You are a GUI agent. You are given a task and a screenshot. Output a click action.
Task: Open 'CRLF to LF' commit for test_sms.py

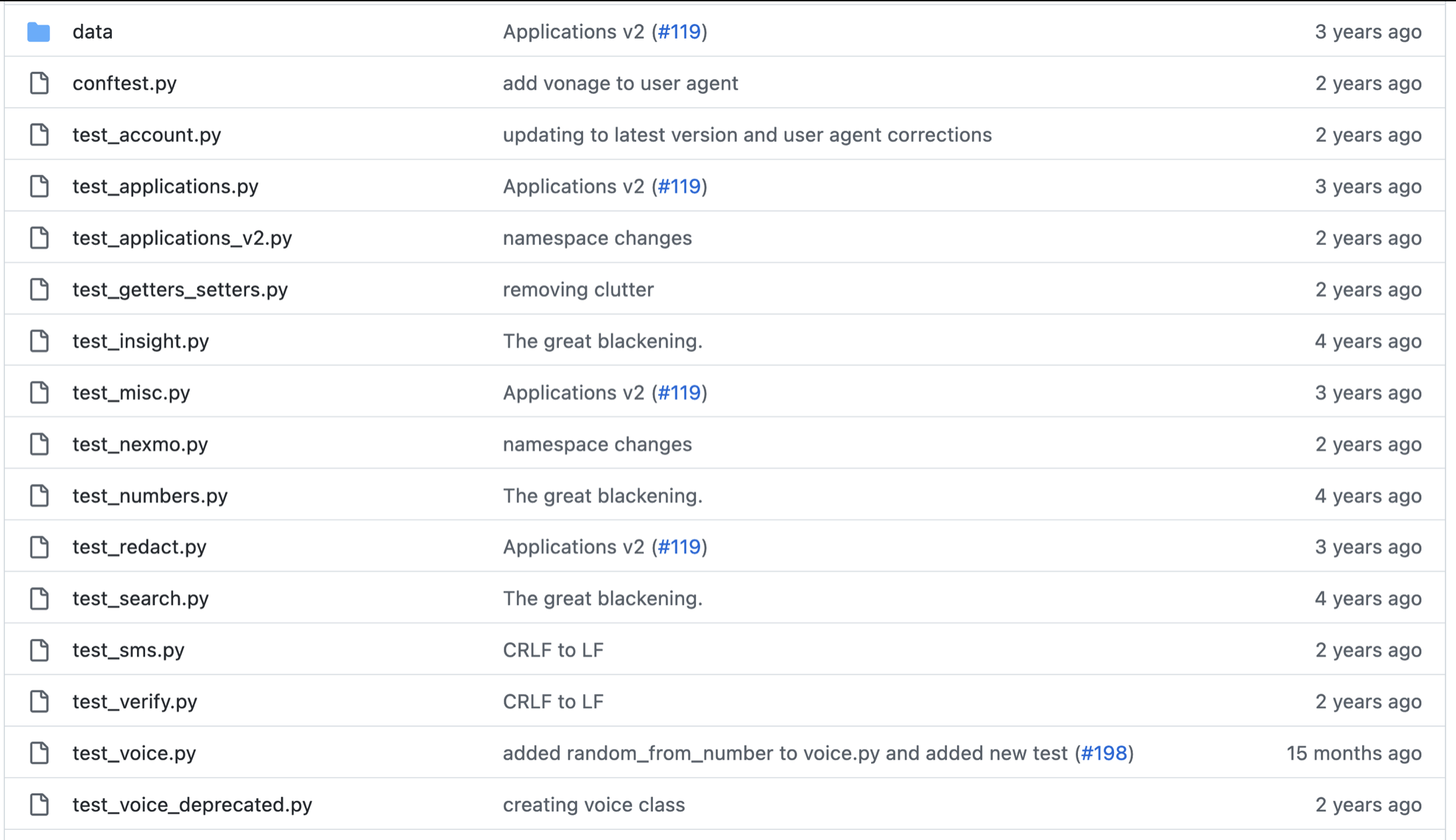[553, 650]
